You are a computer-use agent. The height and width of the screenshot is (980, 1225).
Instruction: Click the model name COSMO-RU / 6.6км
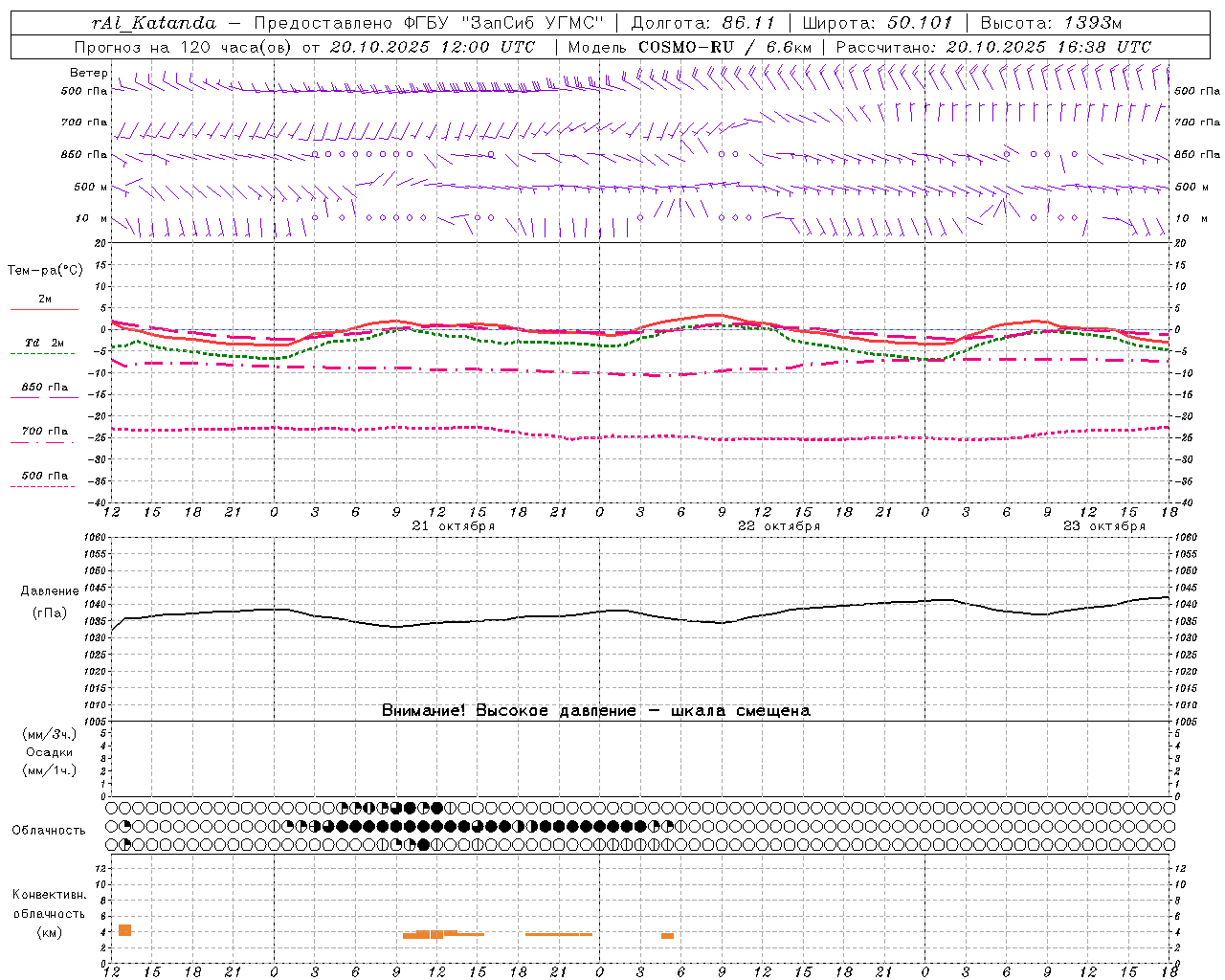725,47
